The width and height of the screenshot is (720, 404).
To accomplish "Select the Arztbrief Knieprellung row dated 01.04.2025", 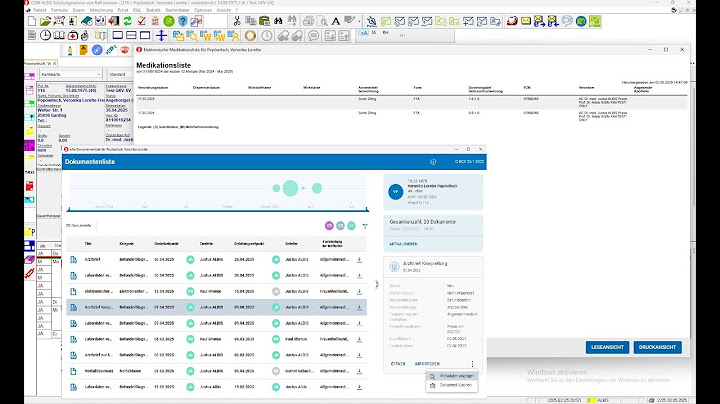I will [x=216, y=307].
